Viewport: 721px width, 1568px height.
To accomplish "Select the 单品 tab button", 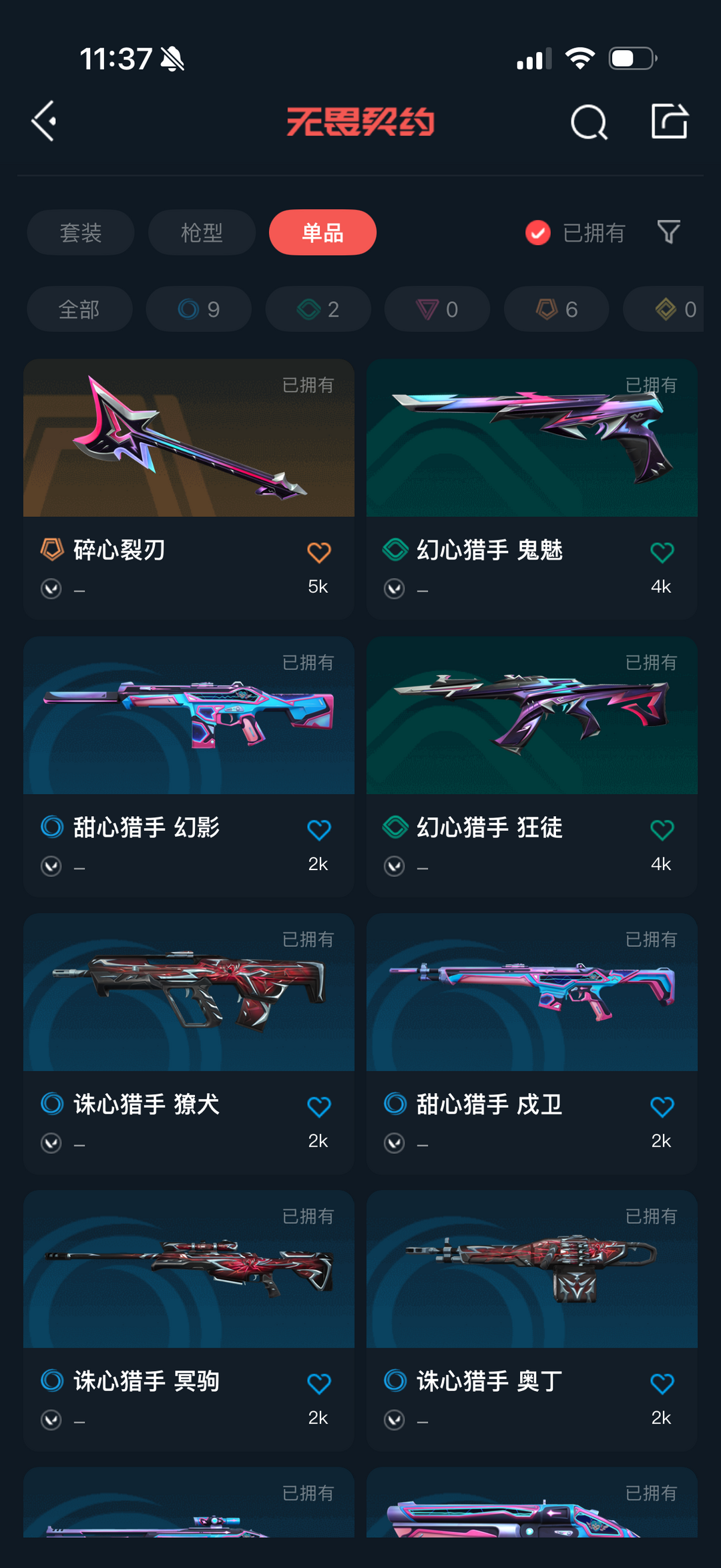I will 322,232.
